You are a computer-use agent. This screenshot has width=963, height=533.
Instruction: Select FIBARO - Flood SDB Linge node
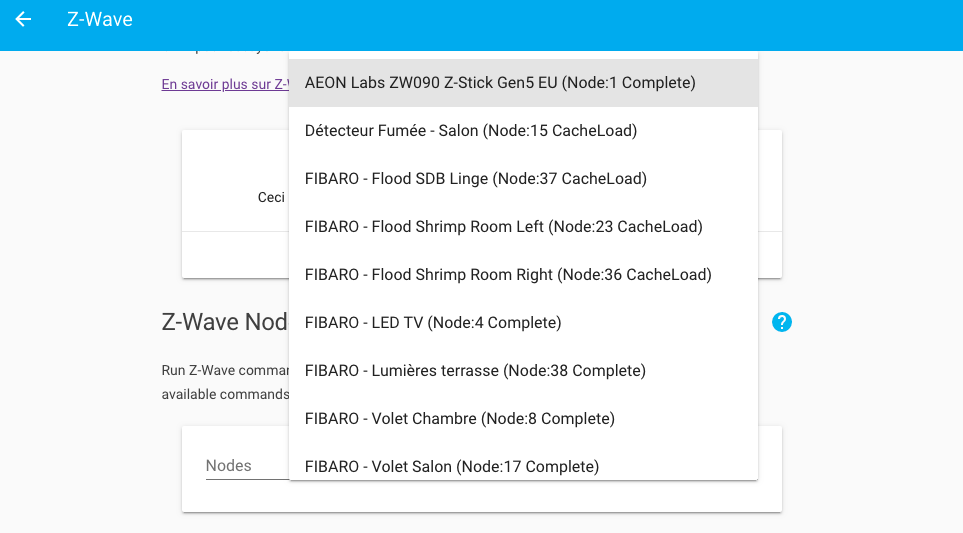point(476,179)
